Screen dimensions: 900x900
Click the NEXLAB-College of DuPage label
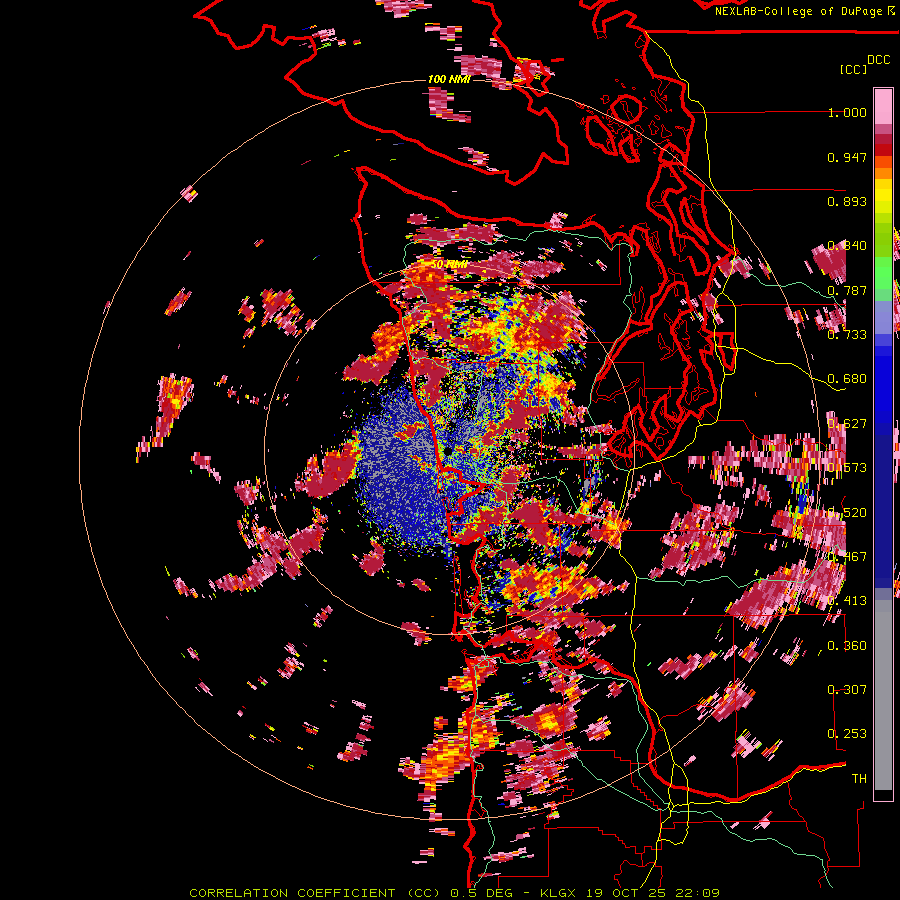(x=805, y=11)
